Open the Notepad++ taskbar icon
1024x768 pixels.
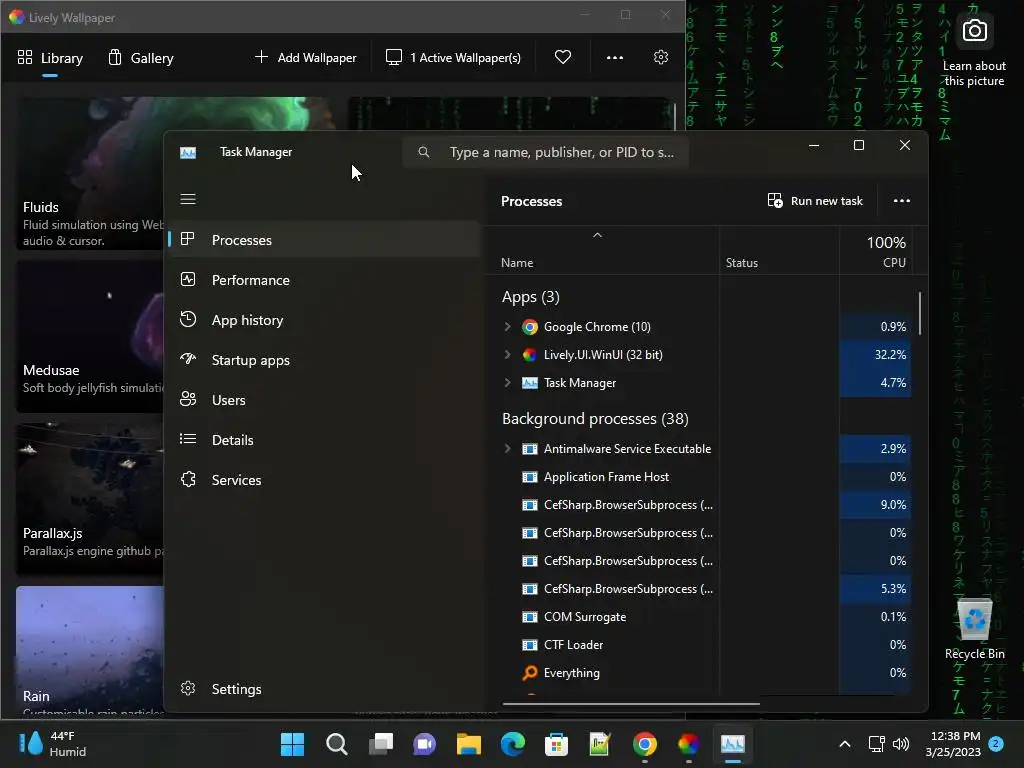point(600,744)
